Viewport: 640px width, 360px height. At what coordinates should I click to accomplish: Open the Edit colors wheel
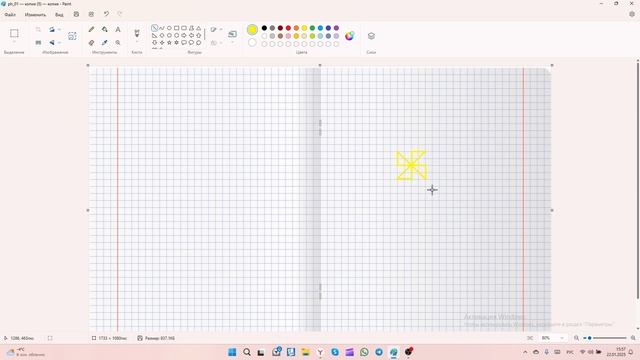(x=349, y=36)
